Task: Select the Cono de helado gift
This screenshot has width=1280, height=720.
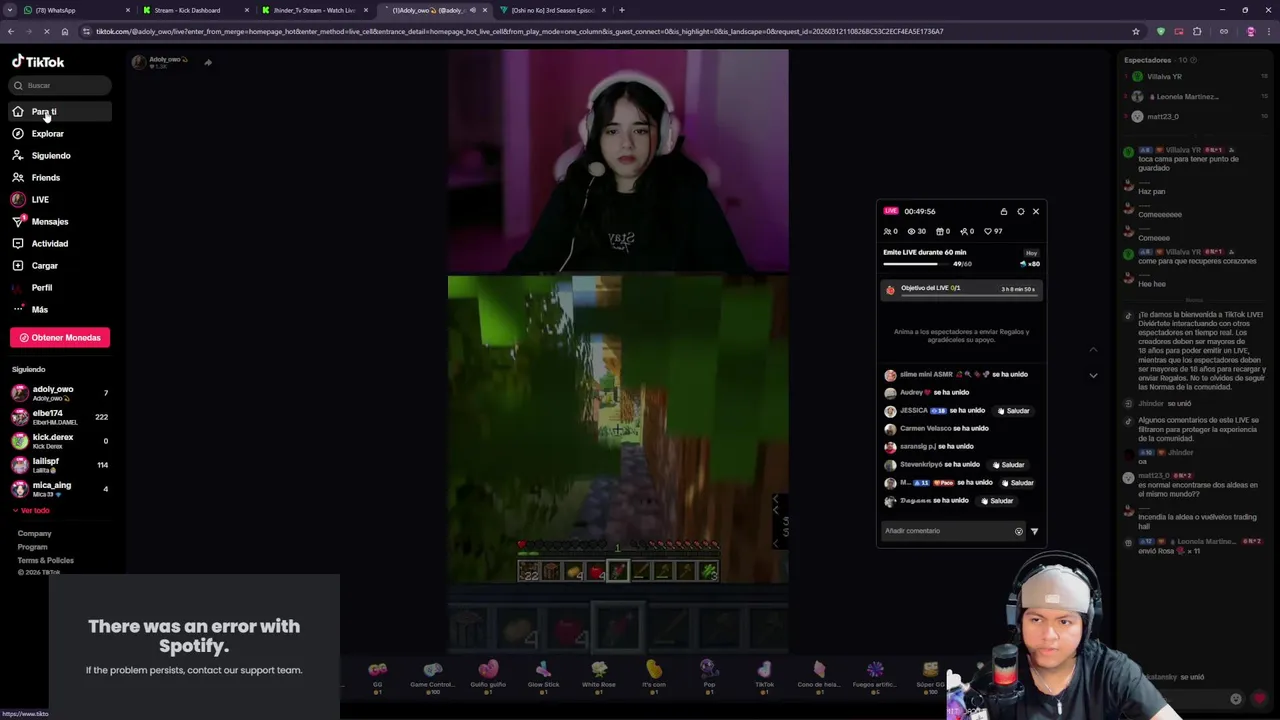Action: (819, 677)
